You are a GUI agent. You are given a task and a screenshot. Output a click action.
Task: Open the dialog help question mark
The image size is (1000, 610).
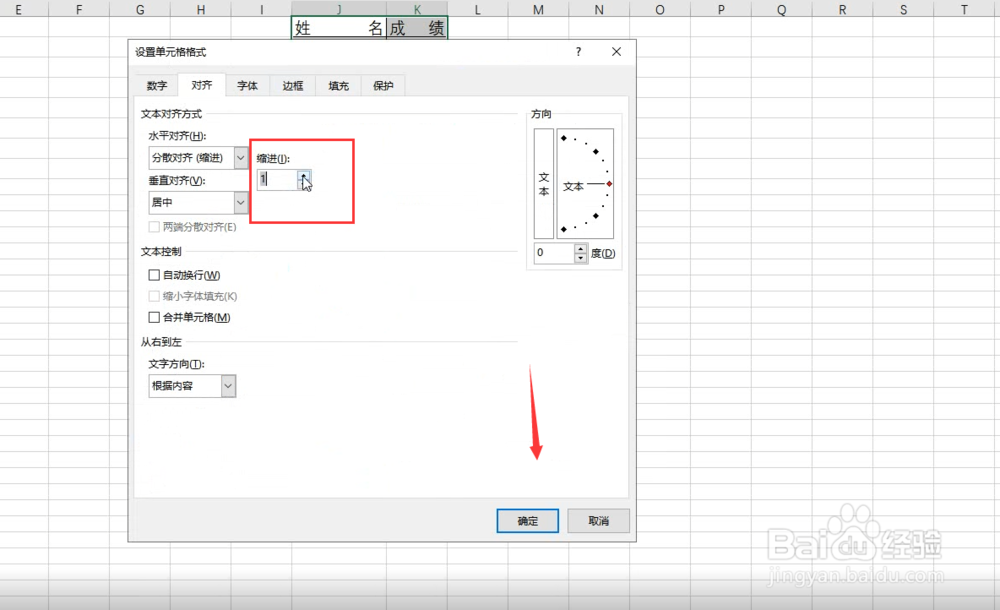pos(578,52)
